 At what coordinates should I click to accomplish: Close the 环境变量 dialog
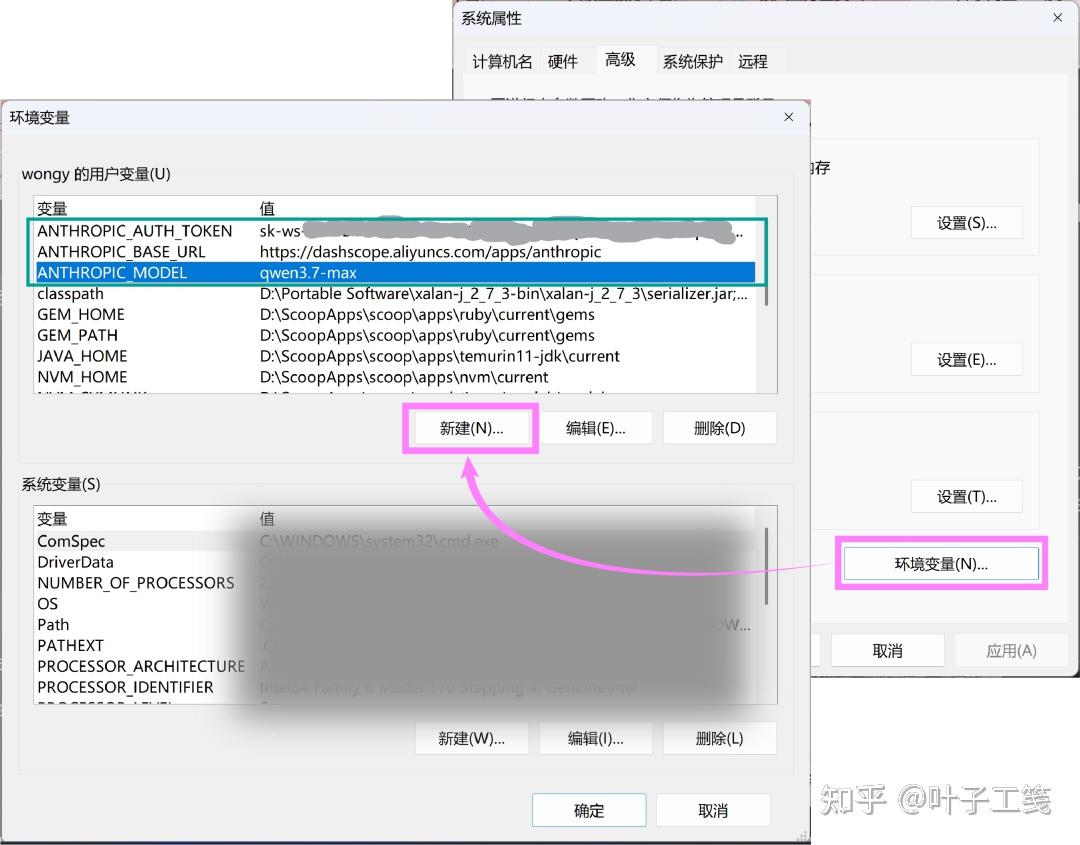tap(789, 117)
